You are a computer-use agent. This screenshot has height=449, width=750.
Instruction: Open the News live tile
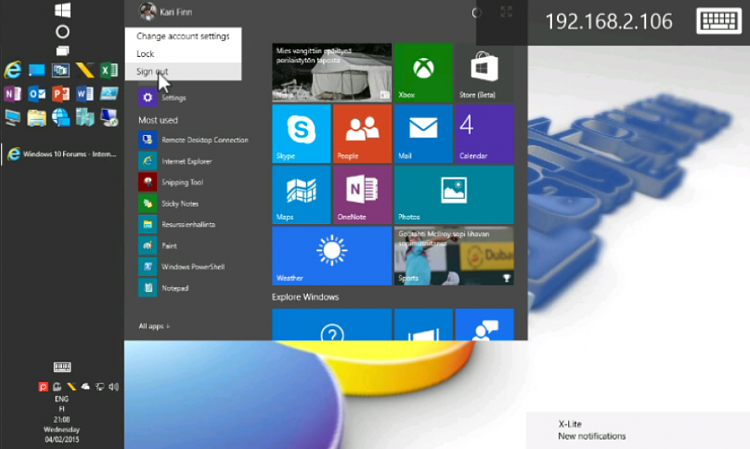pyautogui.click(x=332, y=73)
